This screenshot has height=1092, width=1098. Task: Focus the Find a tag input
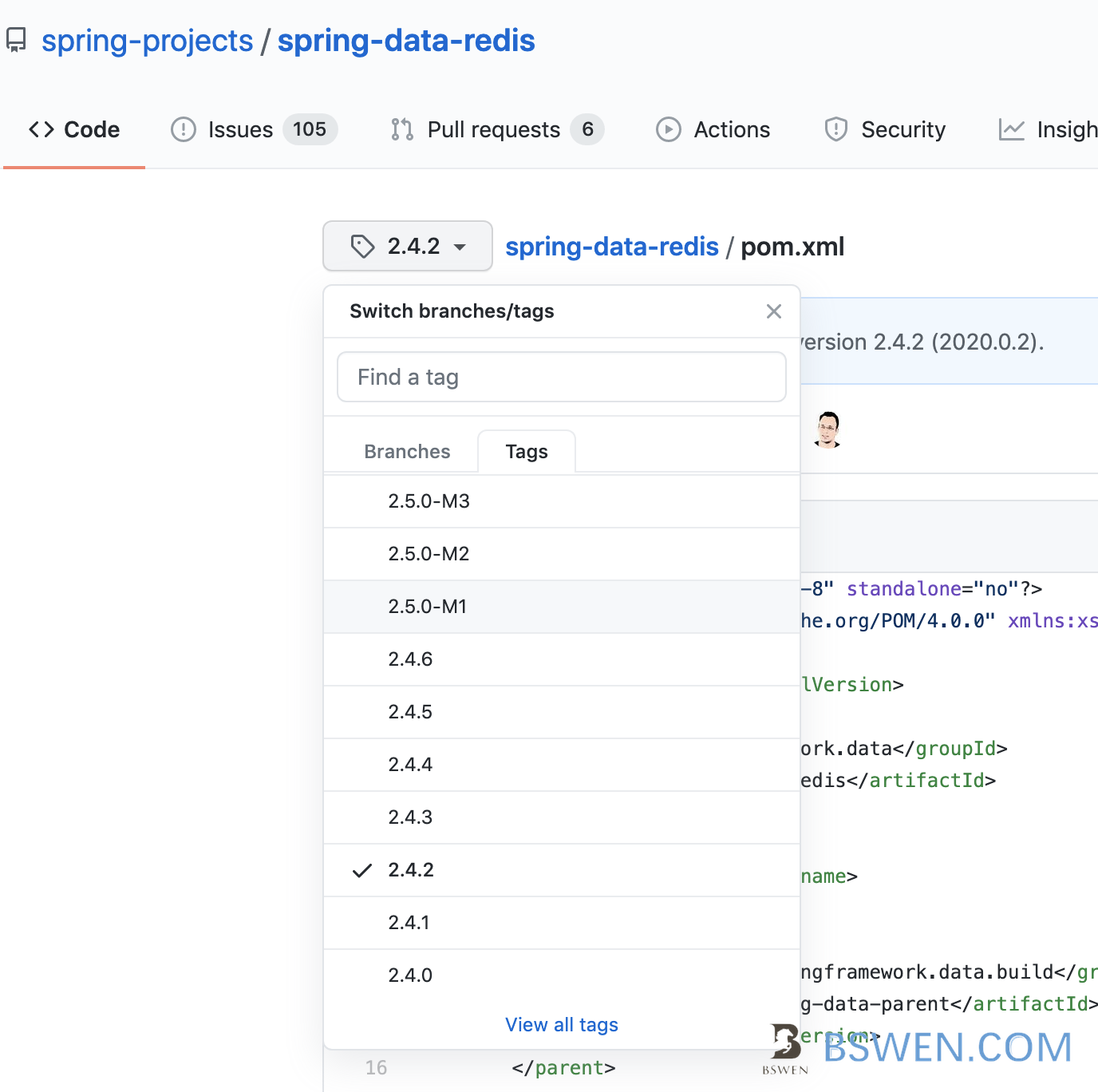(x=562, y=377)
